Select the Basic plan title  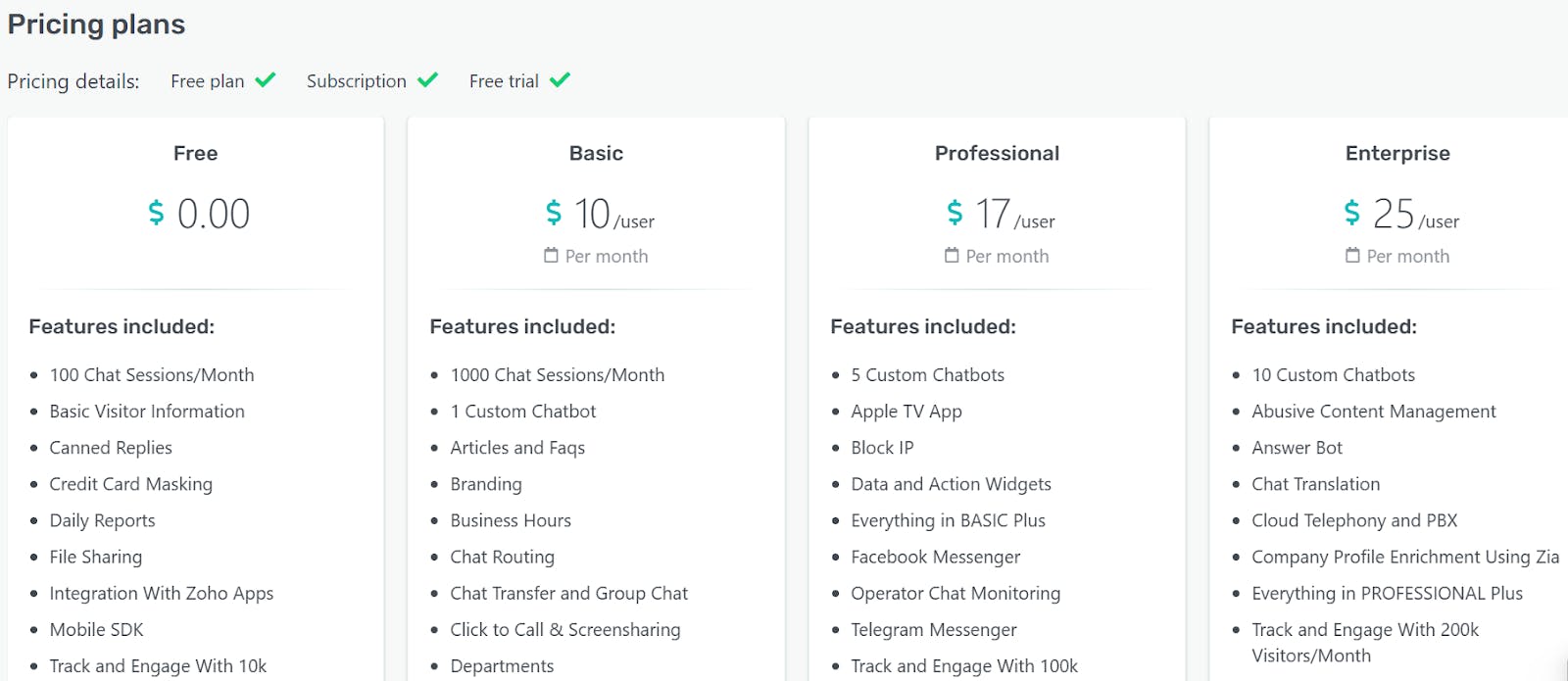[x=596, y=153]
